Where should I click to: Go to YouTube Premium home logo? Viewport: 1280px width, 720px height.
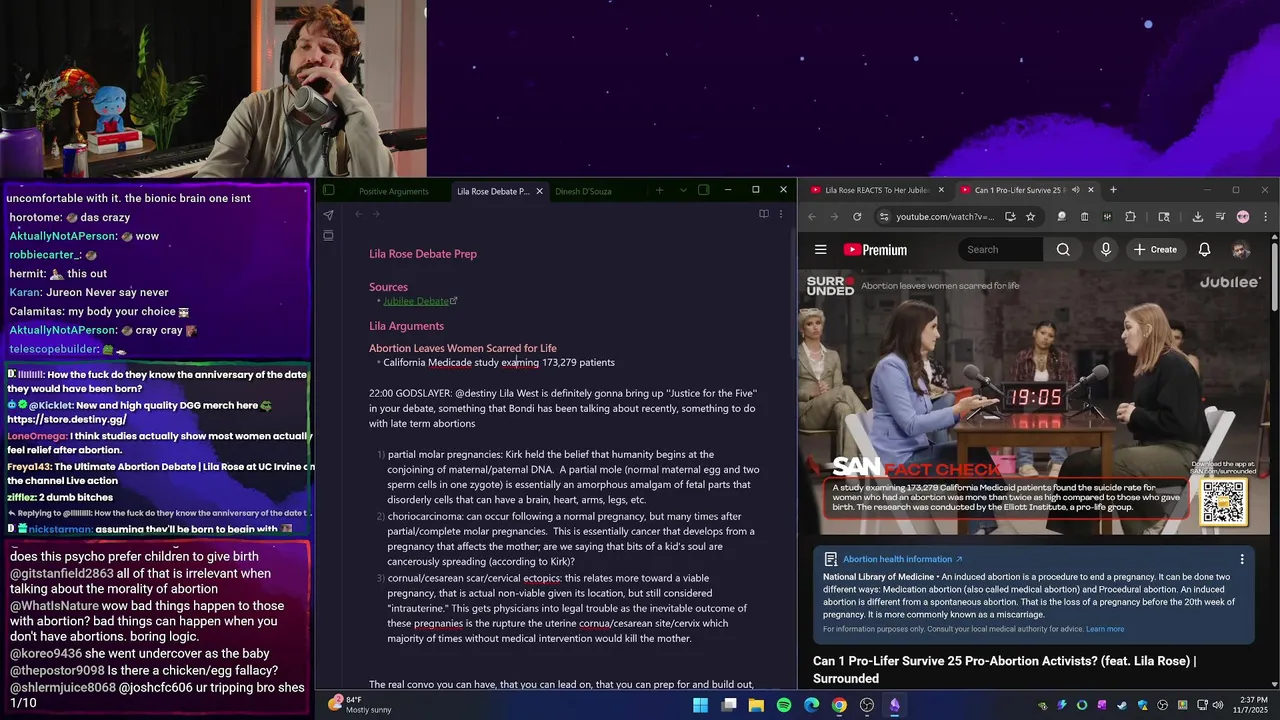coord(875,250)
